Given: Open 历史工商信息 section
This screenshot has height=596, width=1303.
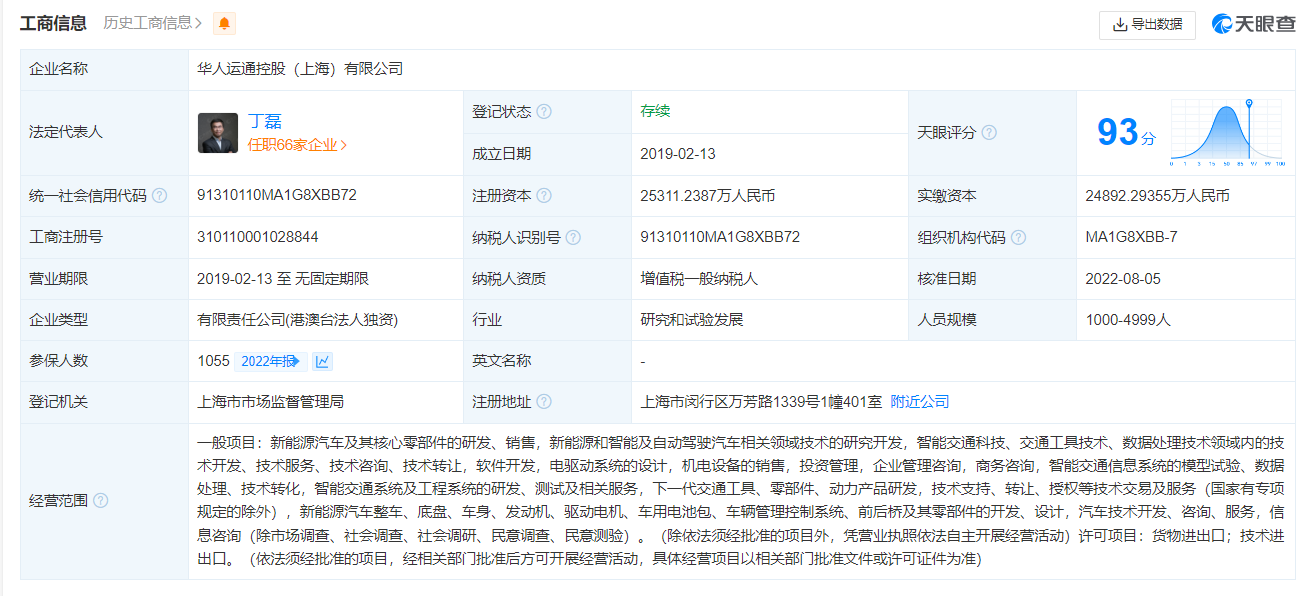Looking at the screenshot, I should pos(153,23).
